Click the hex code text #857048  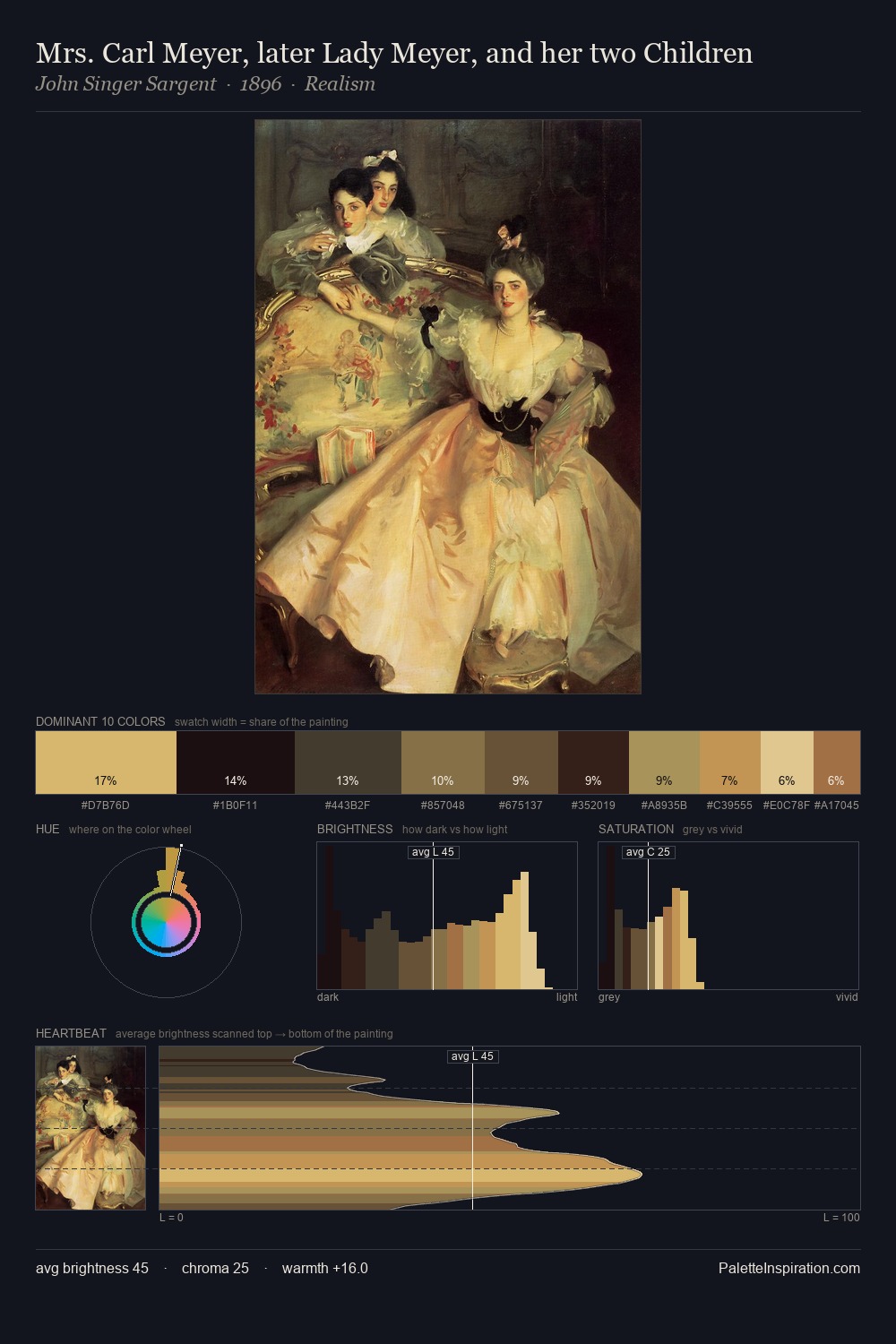click(x=443, y=806)
